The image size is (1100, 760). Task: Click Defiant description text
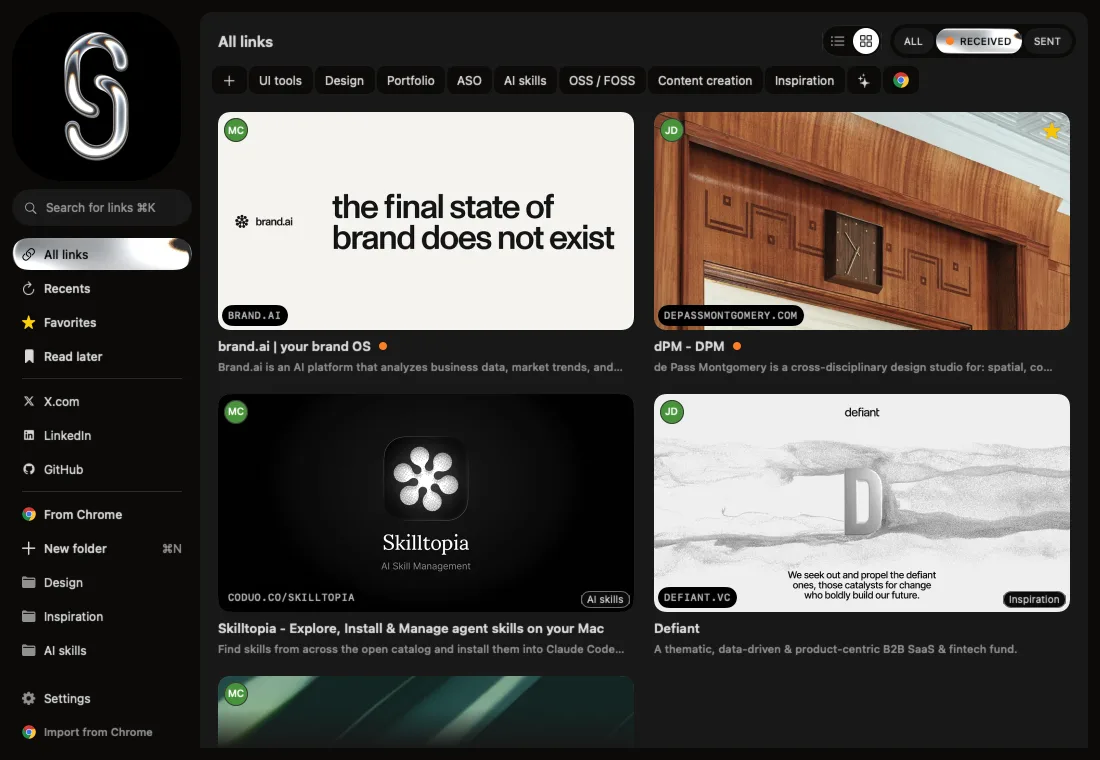pyautogui.click(x=835, y=649)
